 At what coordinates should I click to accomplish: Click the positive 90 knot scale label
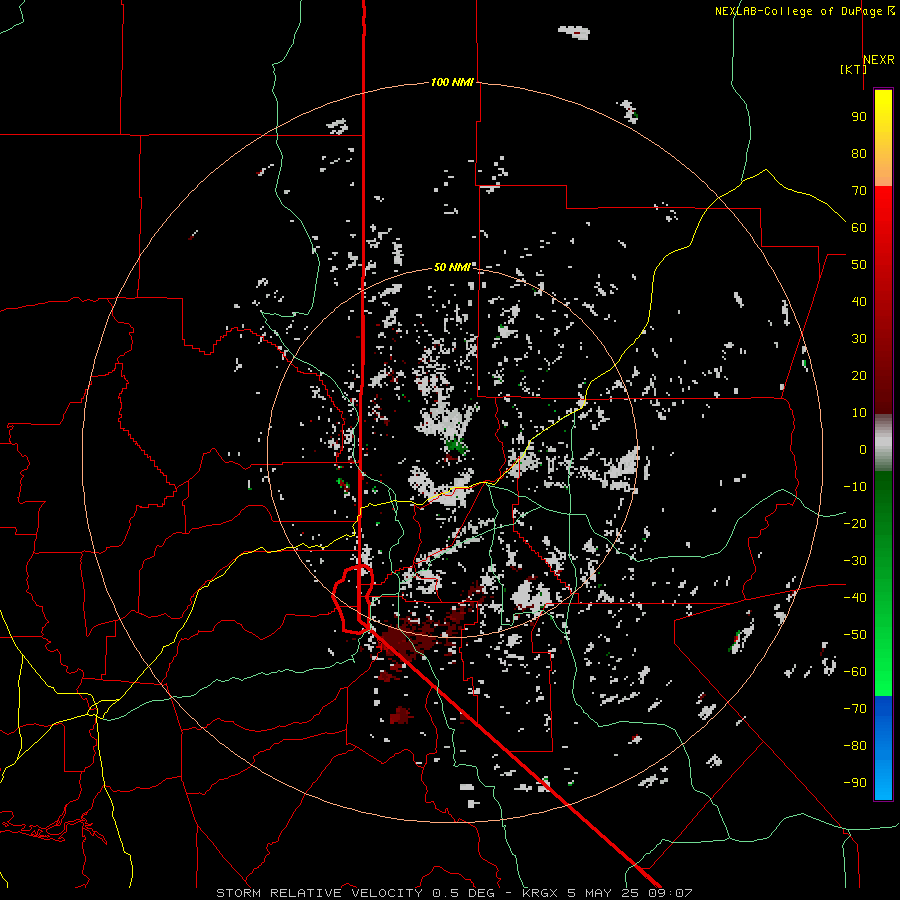859,117
